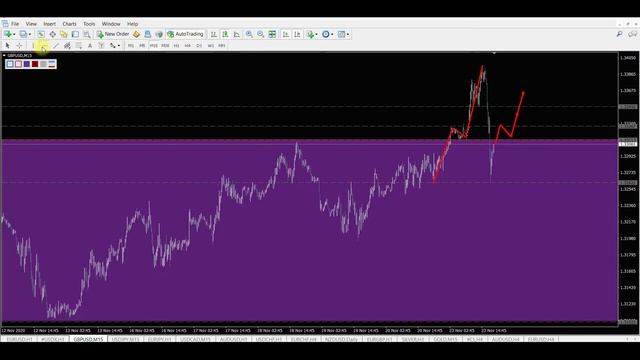This screenshot has width=640, height=360.
Task: Toggle AutoTrading on or off
Action: click(x=185, y=34)
